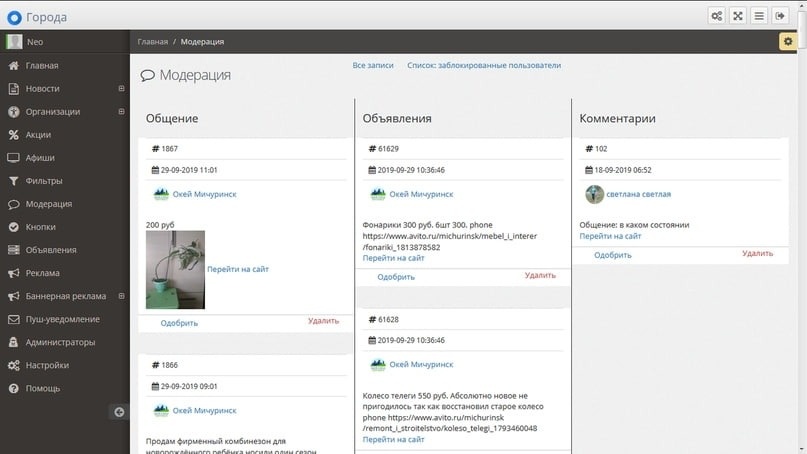Click the ID number 61628
The height and width of the screenshot is (454, 807).
pos(388,319)
